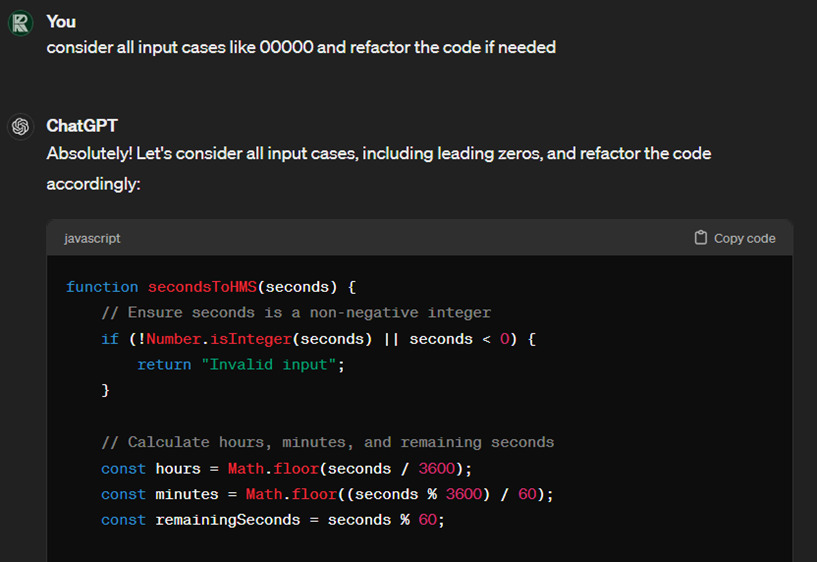
Task: Click the 'function secondsToHMS(seconds) {' line
Action: (211, 287)
